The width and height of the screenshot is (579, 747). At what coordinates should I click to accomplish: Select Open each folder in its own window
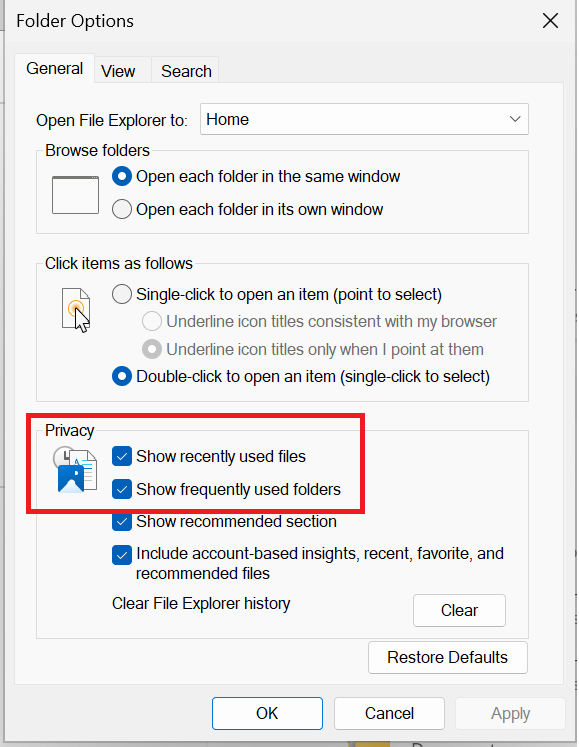122,209
